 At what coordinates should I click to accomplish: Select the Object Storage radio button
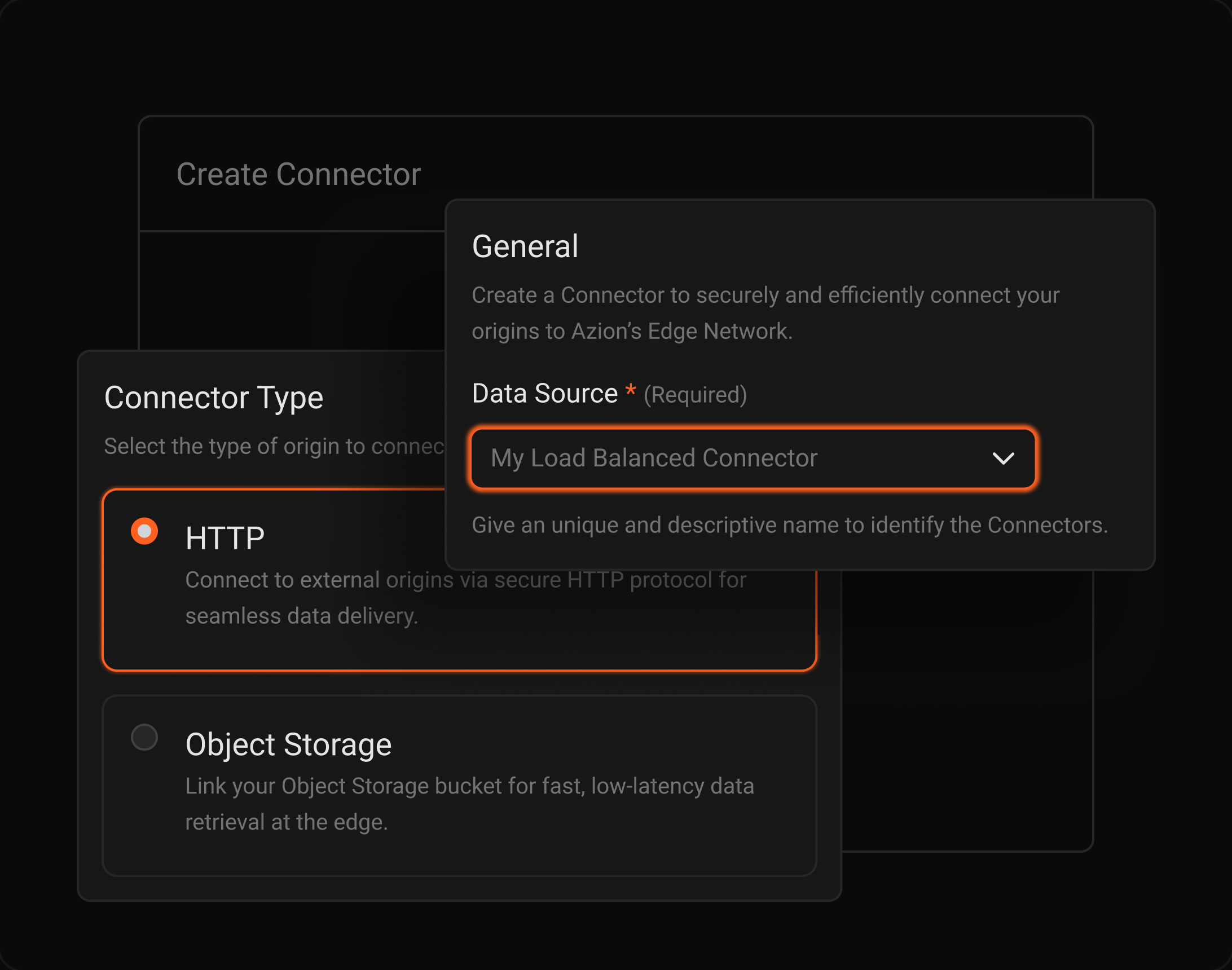coord(144,737)
